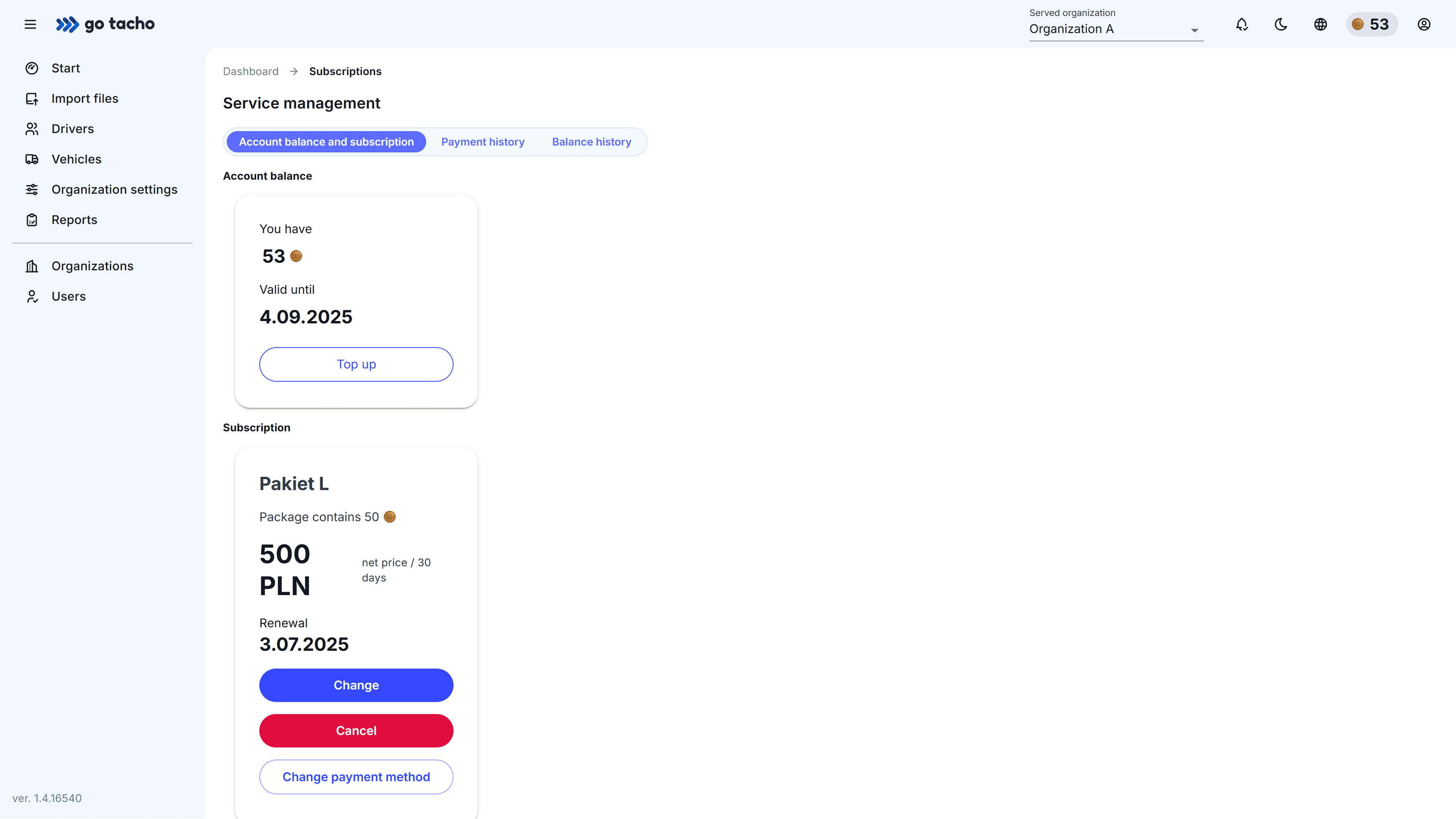Select Drivers in the sidebar
Screen dimensions: 1456x819
point(72,128)
